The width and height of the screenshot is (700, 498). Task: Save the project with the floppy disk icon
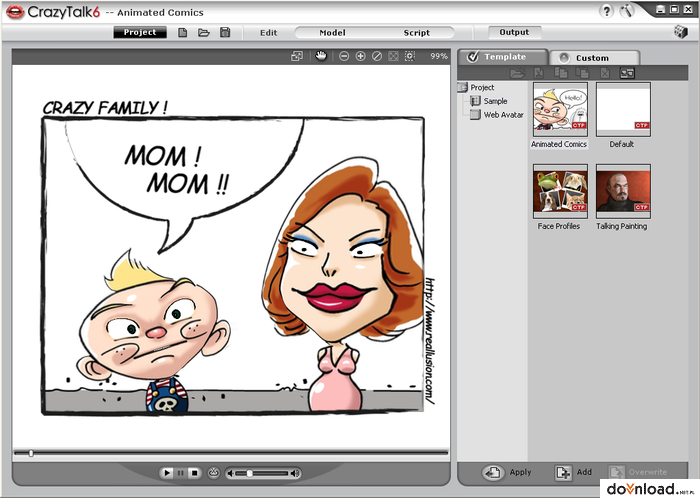click(225, 32)
